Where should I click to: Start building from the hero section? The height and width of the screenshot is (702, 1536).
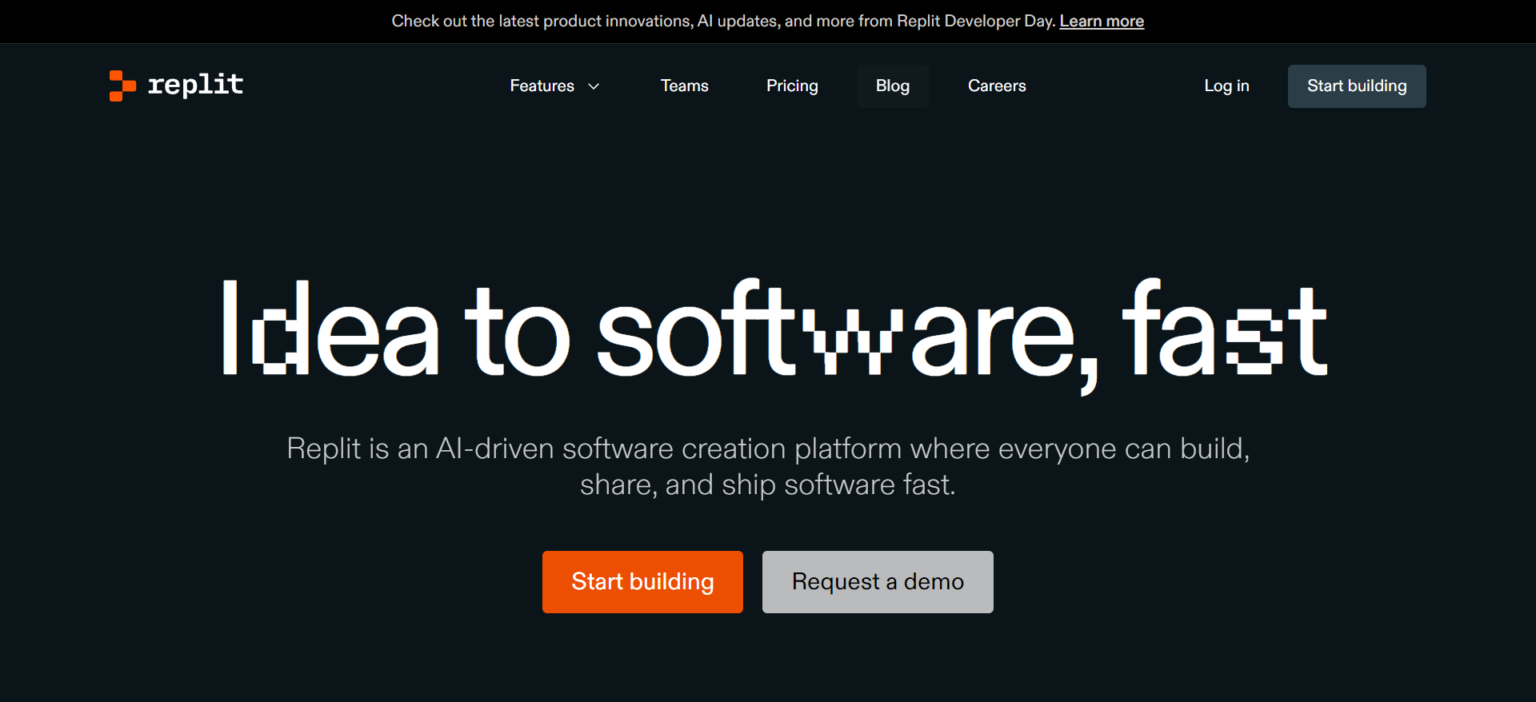(642, 581)
